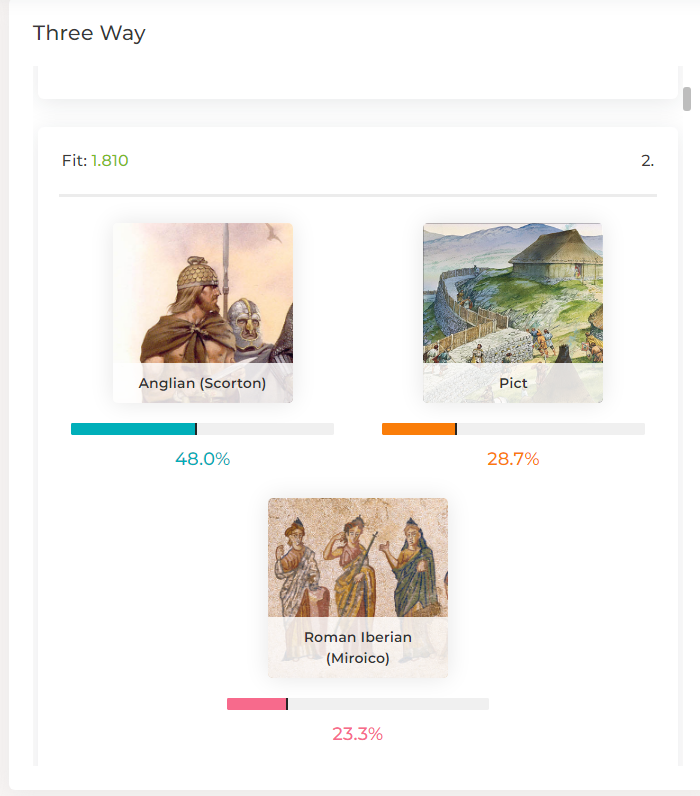The image size is (700, 796).
Task: Click the pink Roman Iberian percentage bar
Action: [358, 704]
